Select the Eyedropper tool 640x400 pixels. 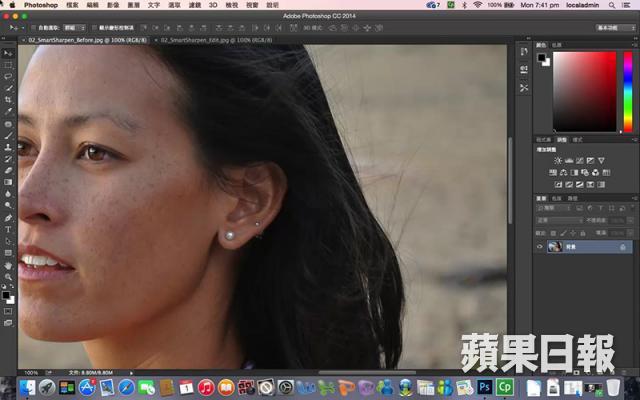tap(8, 111)
